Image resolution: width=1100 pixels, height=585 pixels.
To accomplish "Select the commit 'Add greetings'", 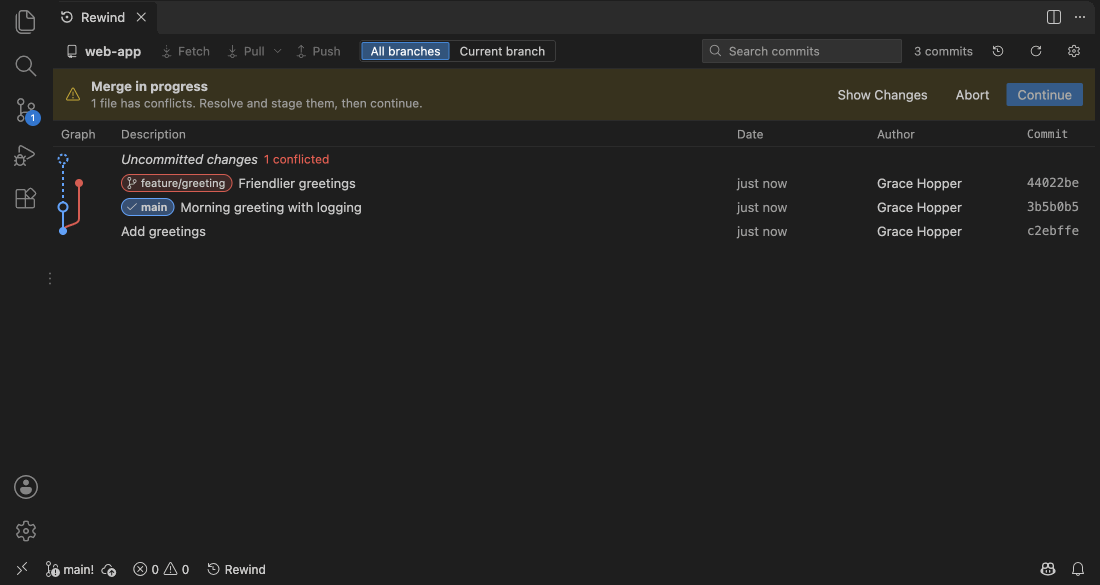I will (574, 231).
